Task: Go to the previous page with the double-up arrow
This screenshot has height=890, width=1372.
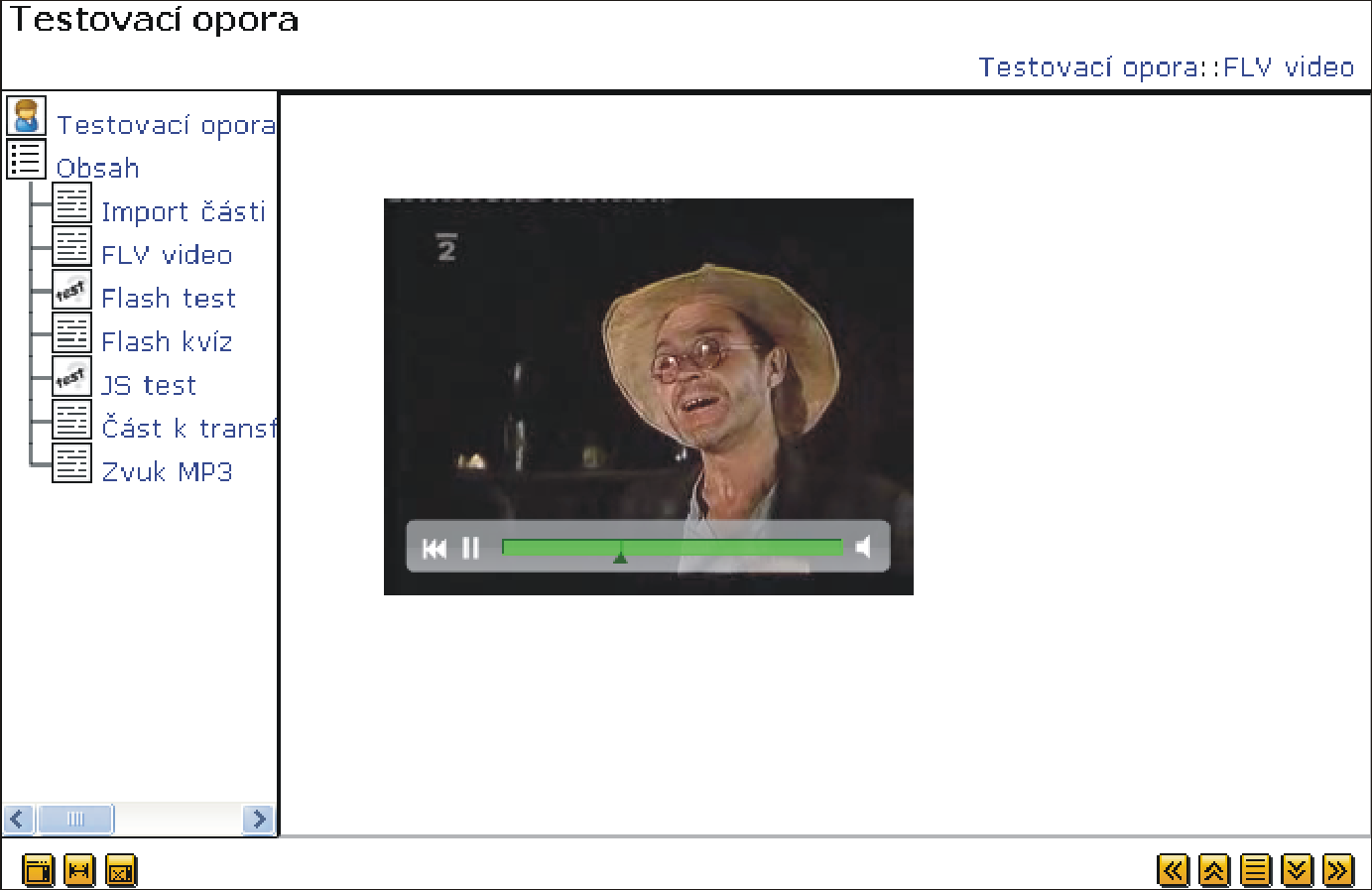Action: tap(1214, 870)
